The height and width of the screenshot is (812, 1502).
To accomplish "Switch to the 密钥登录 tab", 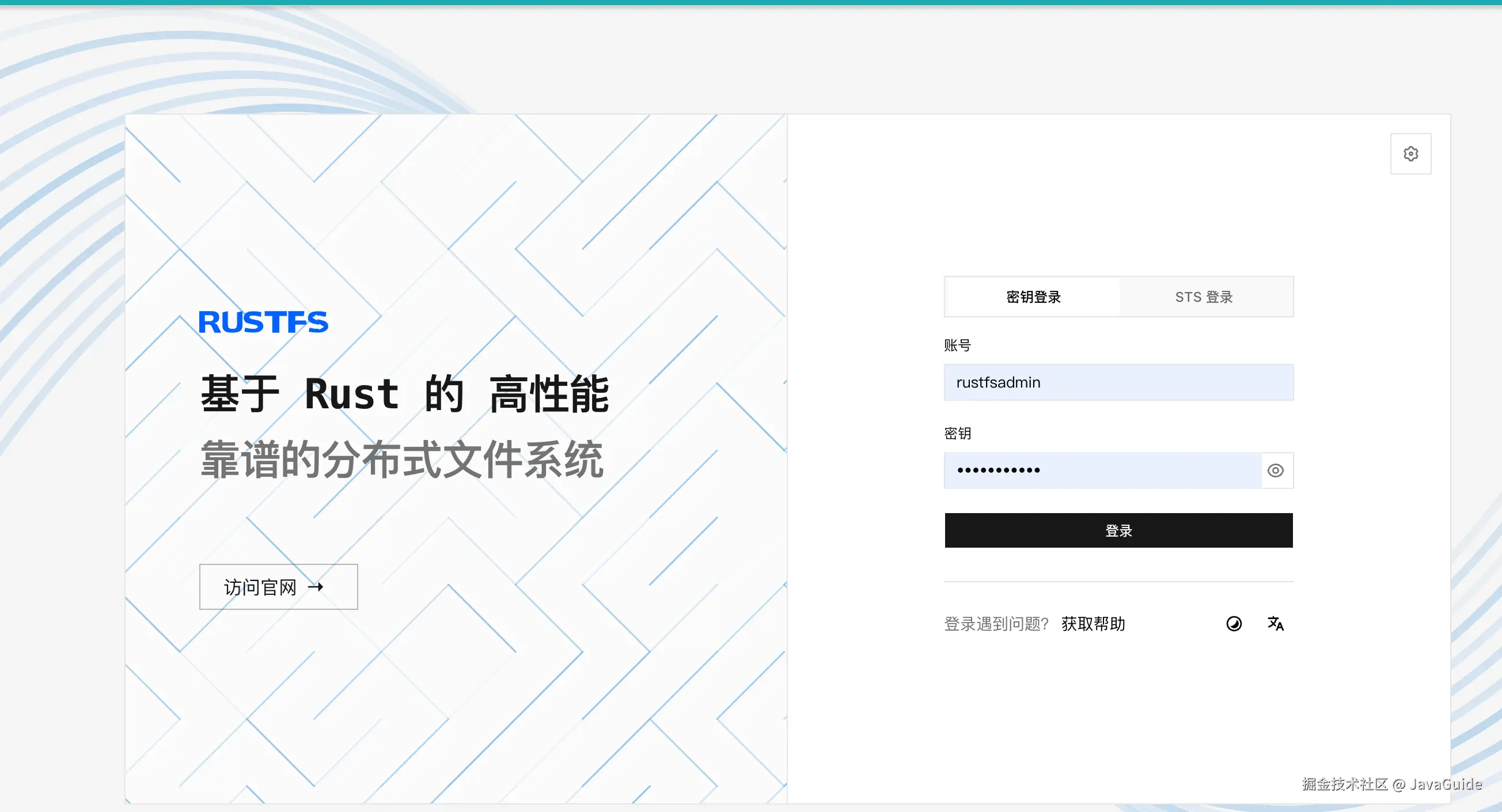I will (x=1033, y=297).
